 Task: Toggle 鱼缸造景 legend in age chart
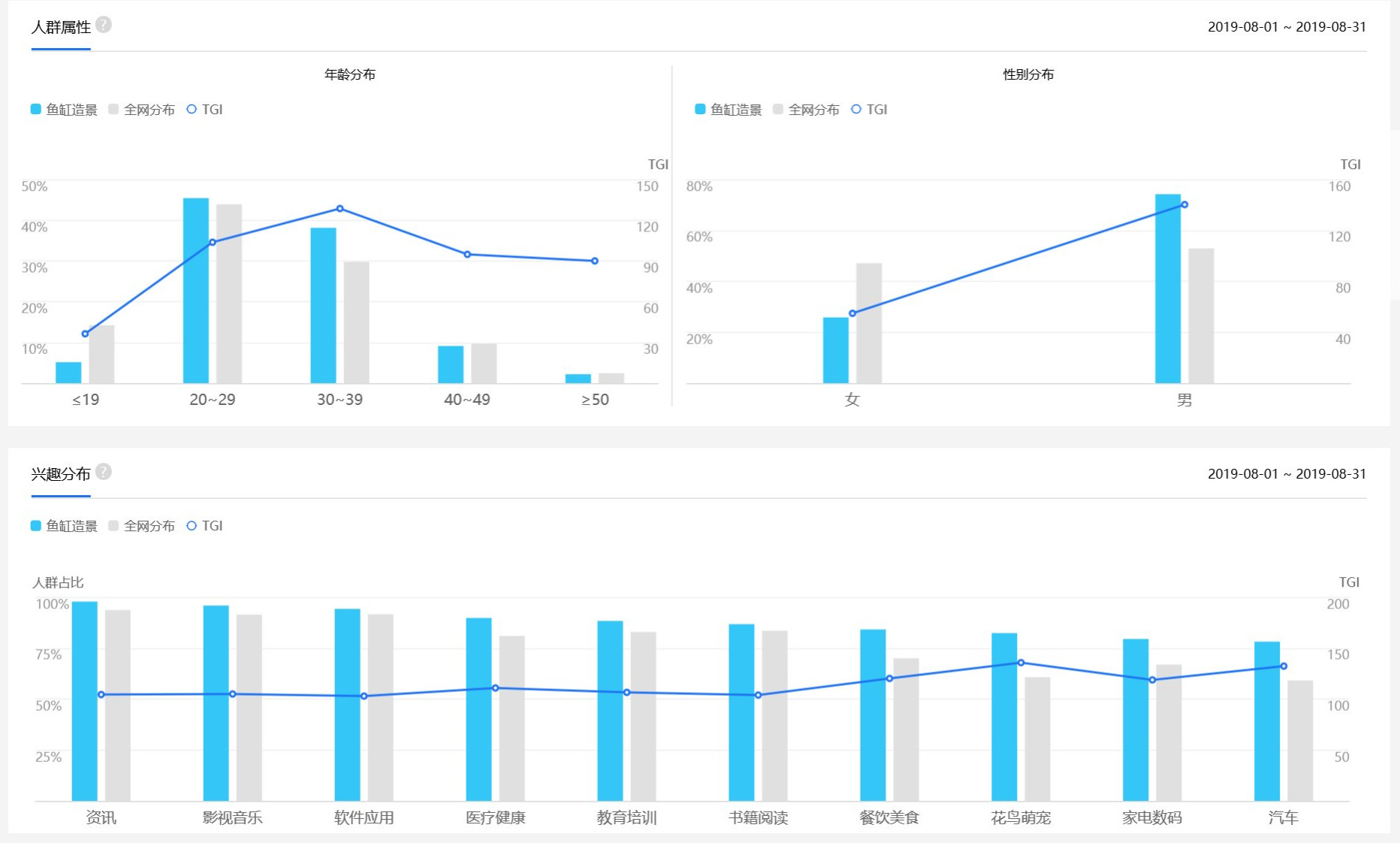[x=64, y=110]
